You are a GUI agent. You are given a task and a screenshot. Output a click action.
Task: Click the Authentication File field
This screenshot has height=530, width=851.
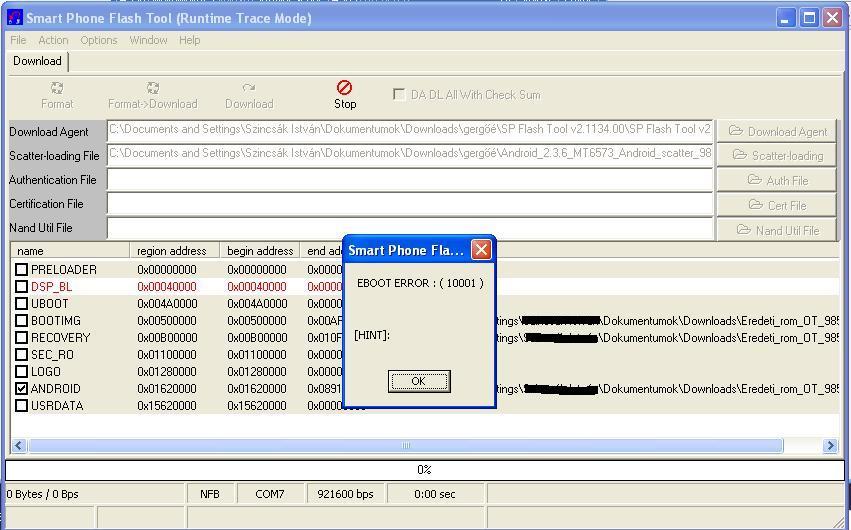click(x=410, y=180)
